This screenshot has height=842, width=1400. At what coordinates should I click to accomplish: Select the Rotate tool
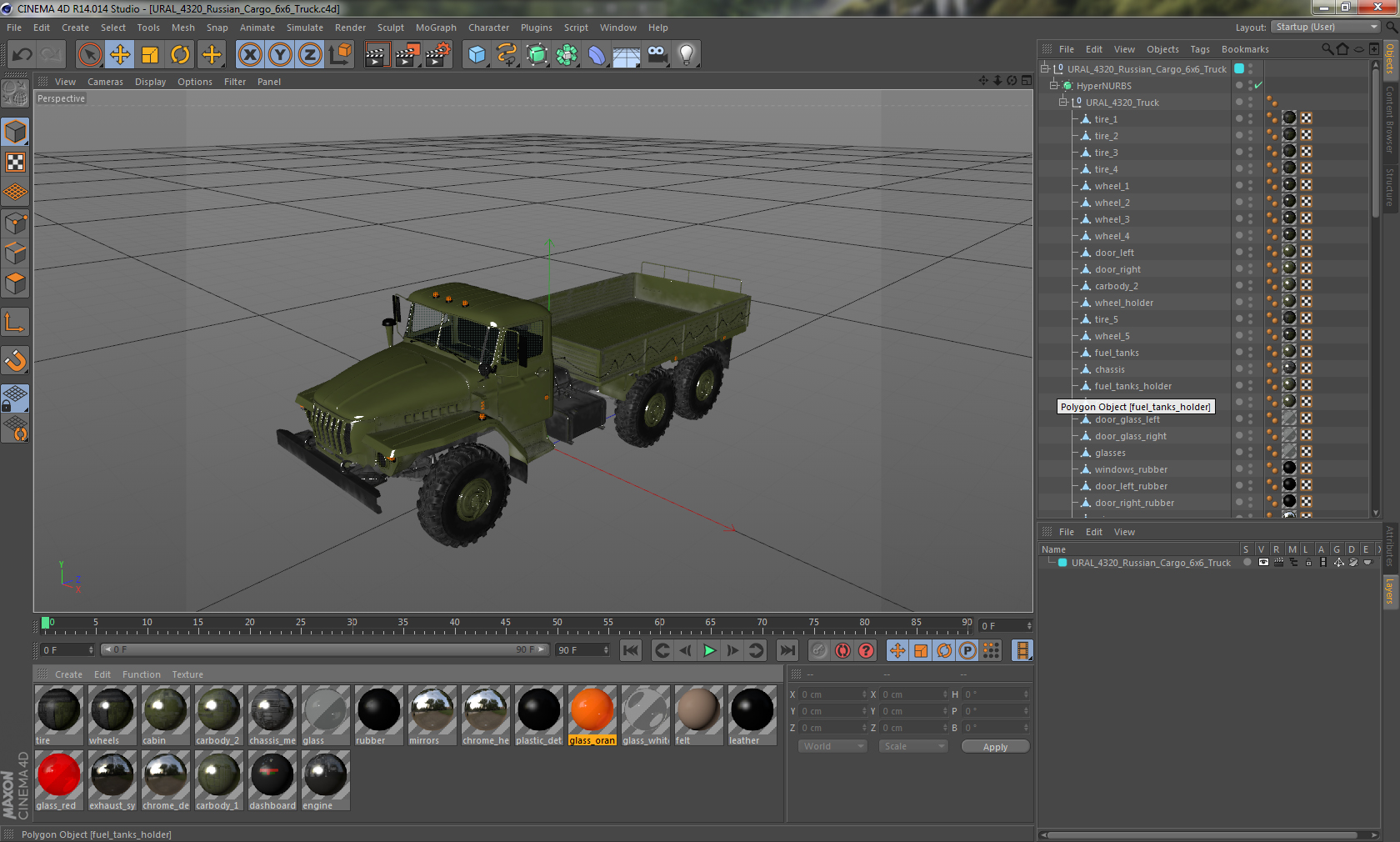point(180,55)
